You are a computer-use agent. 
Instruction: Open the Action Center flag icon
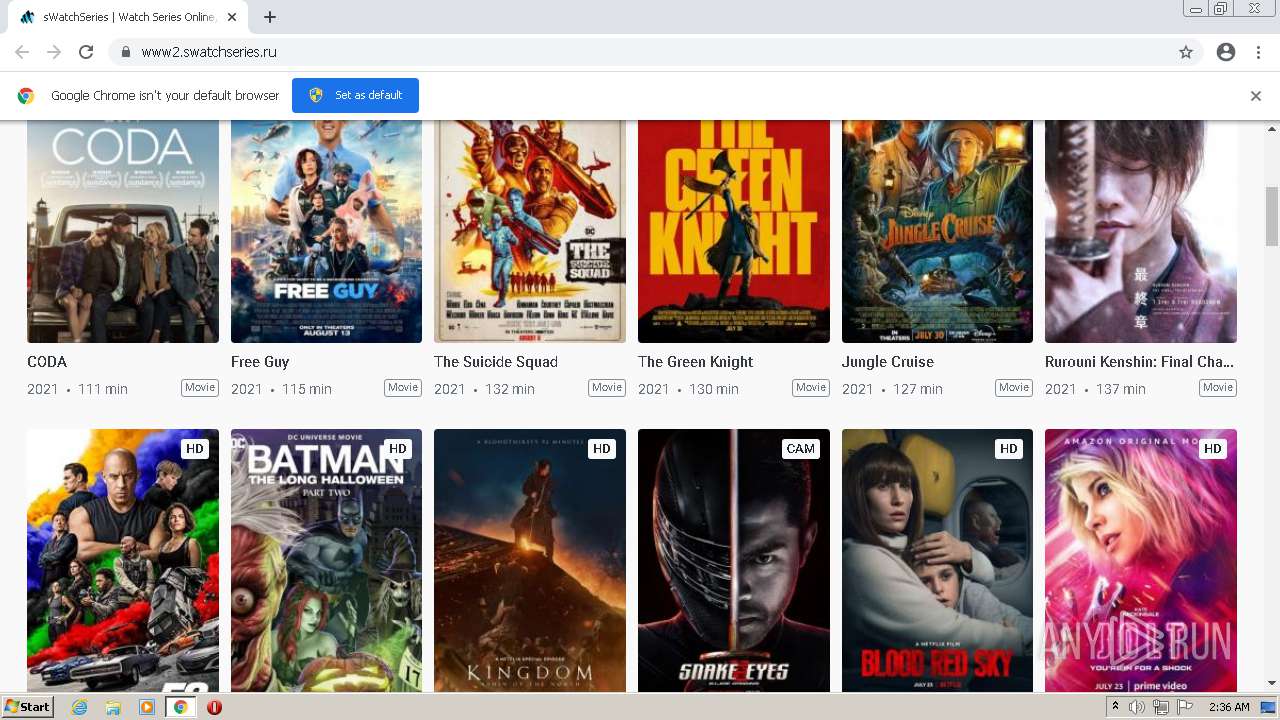1185,707
